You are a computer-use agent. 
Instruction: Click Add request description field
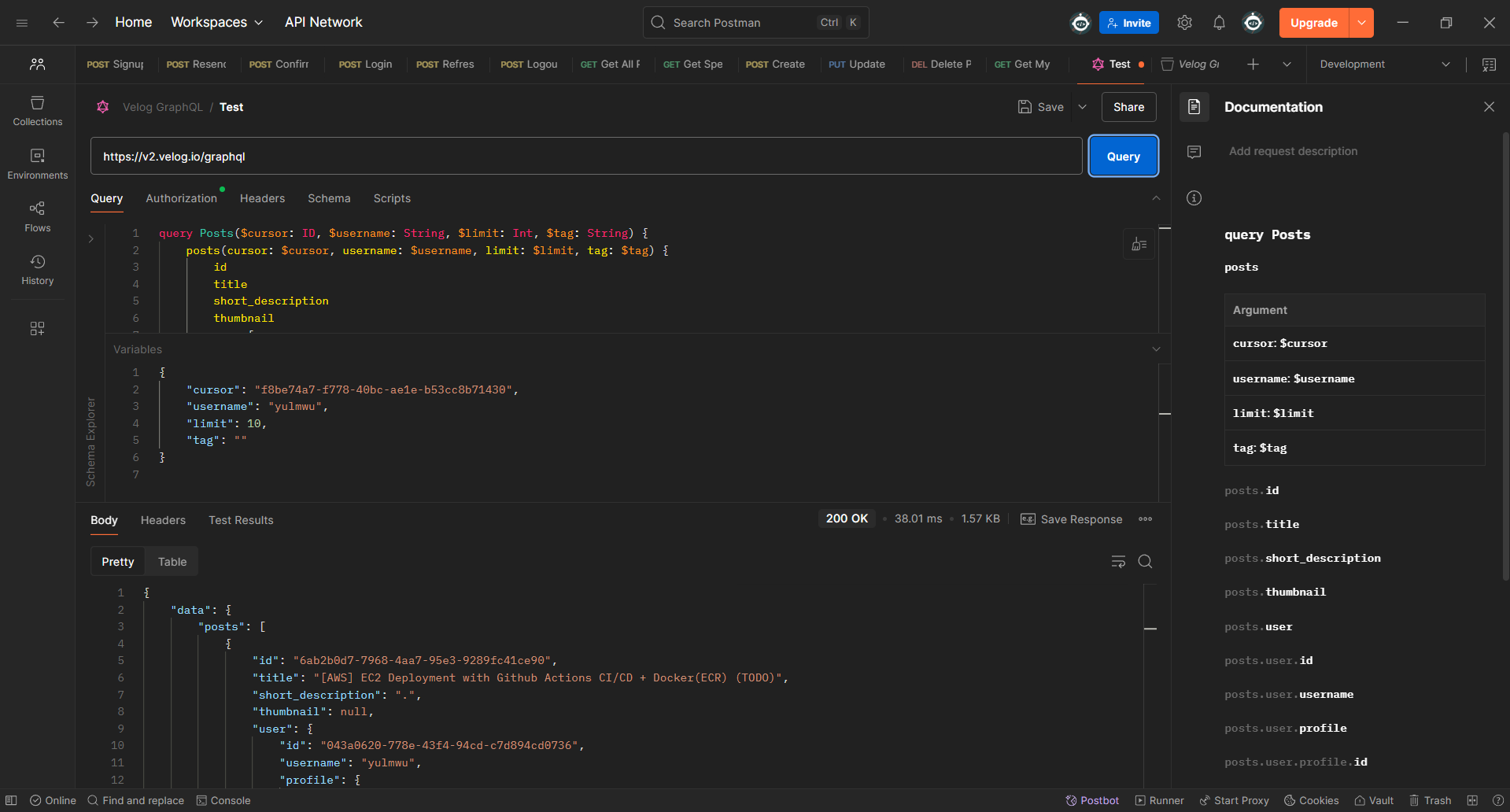[x=1294, y=151]
